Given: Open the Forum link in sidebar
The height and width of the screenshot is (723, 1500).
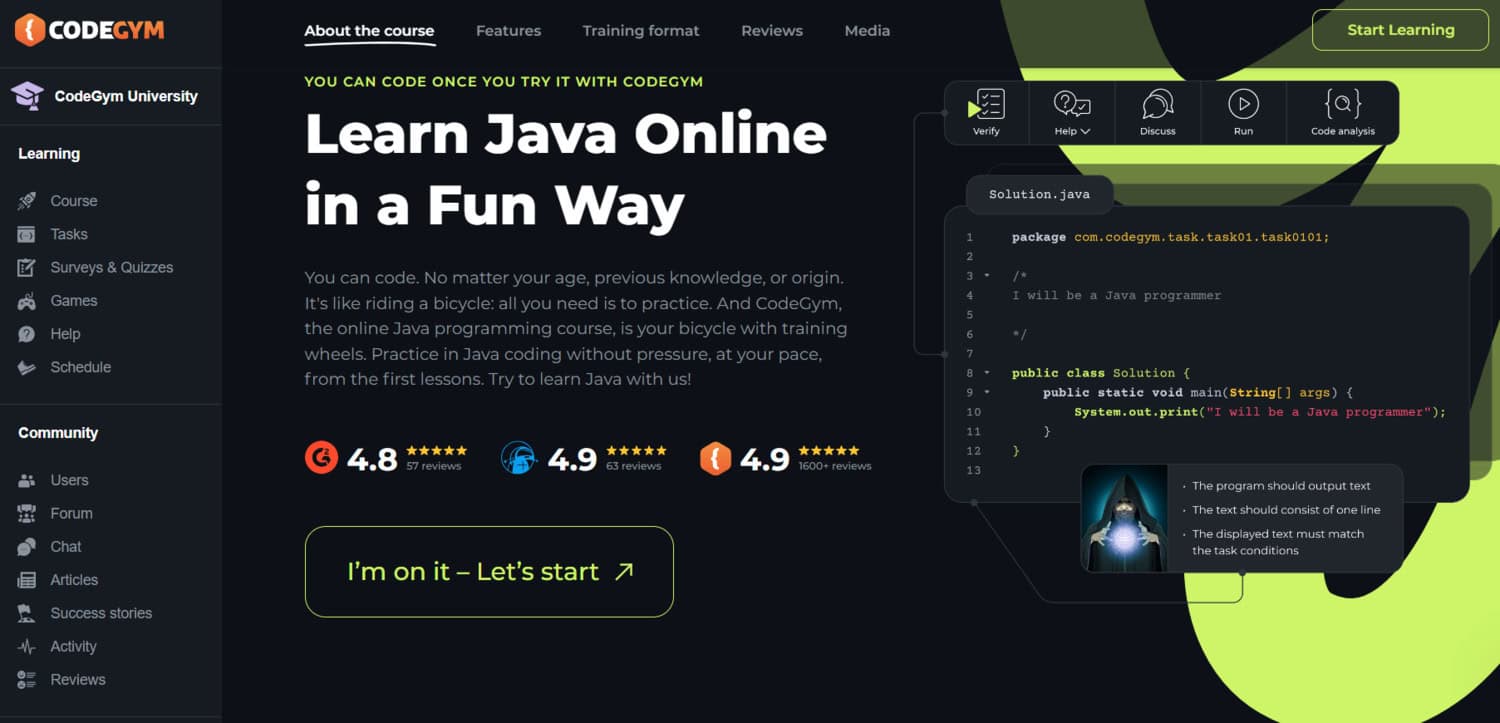Looking at the screenshot, I should click(71, 513).
